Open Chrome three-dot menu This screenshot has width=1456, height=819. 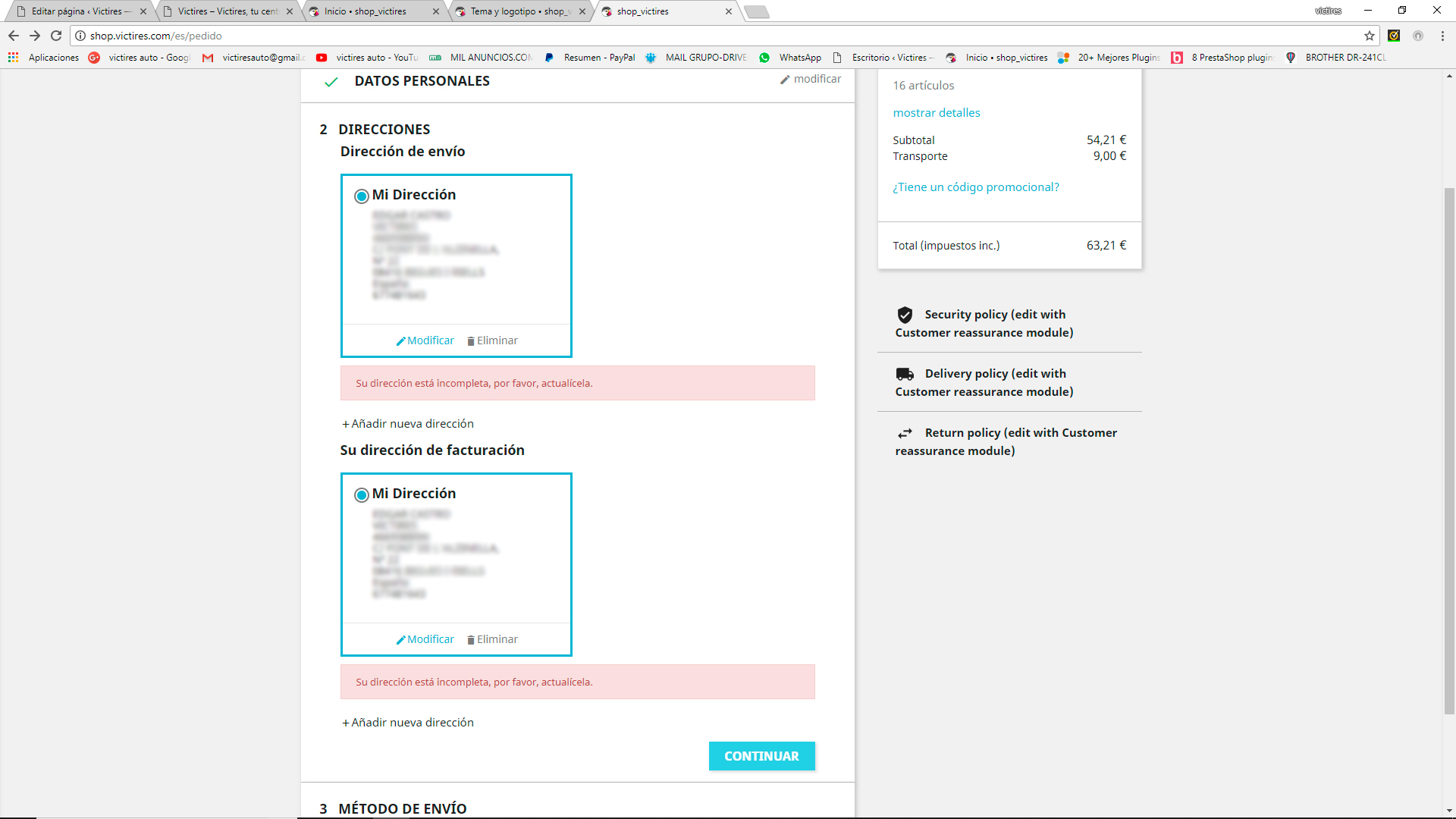pyautogui.click(x=1442, y=36)
